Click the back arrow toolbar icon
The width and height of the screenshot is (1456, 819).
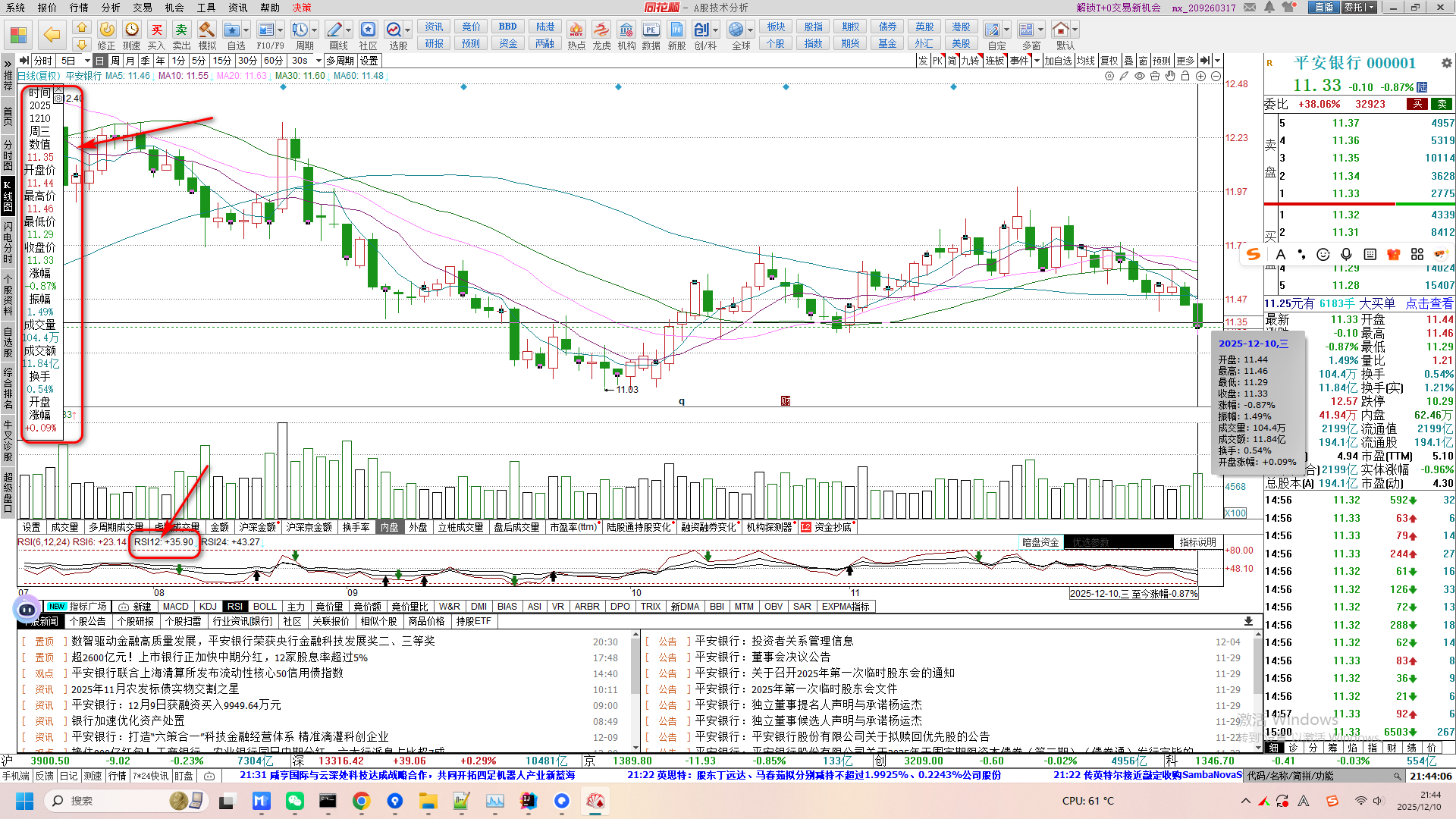(52, 34)
